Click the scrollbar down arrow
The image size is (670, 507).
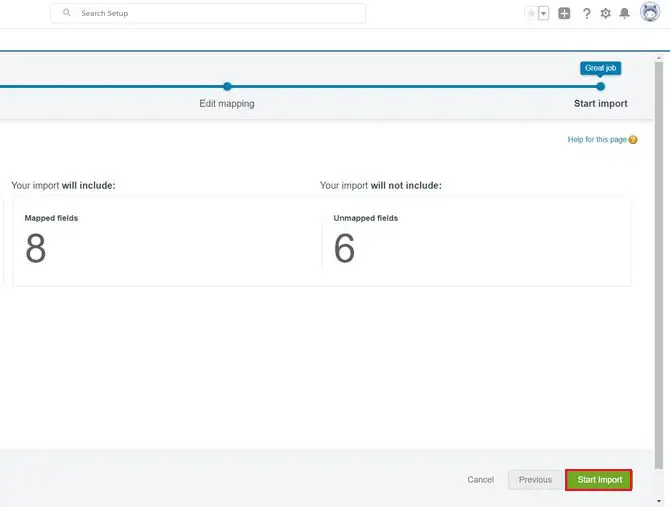coord(659,501)
